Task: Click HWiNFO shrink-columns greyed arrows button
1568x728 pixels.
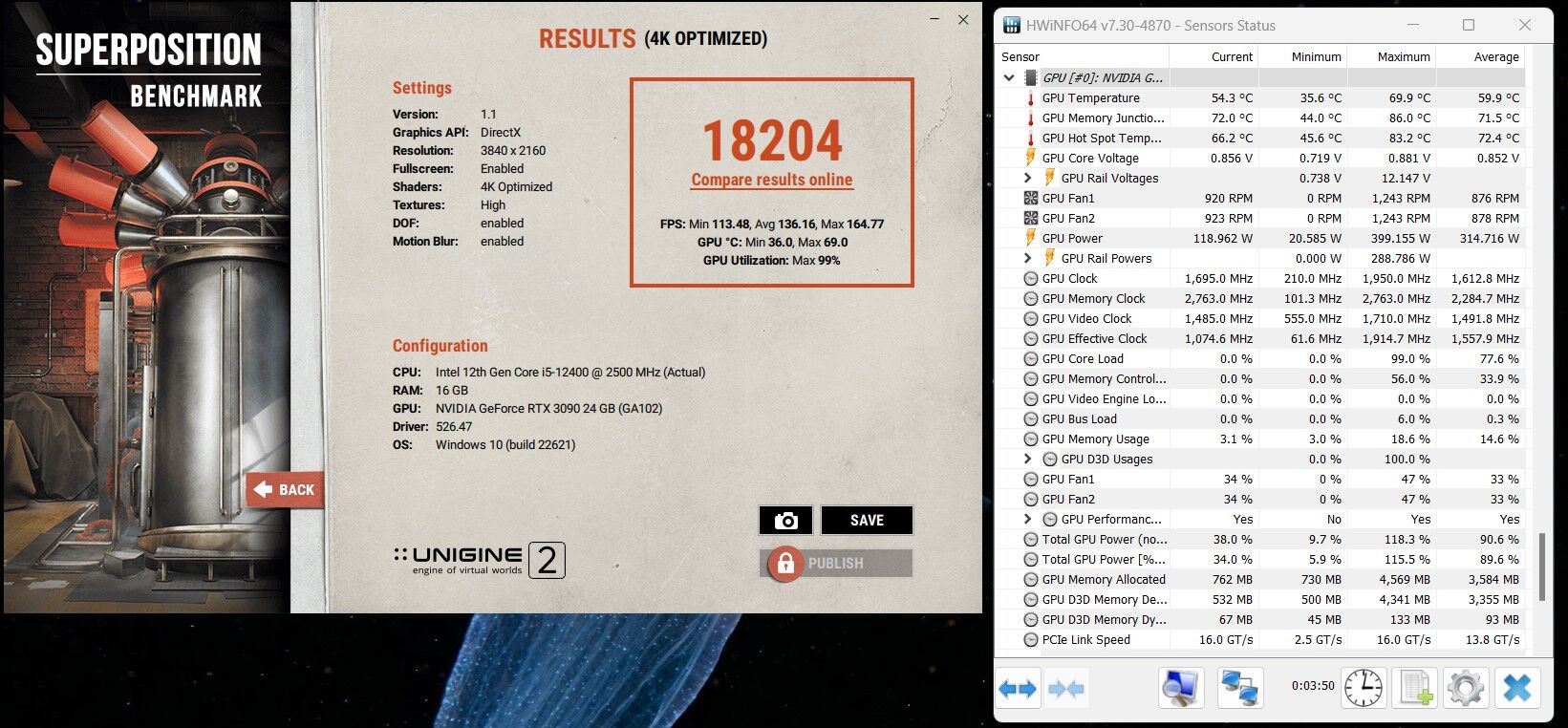Action: 1064,688
